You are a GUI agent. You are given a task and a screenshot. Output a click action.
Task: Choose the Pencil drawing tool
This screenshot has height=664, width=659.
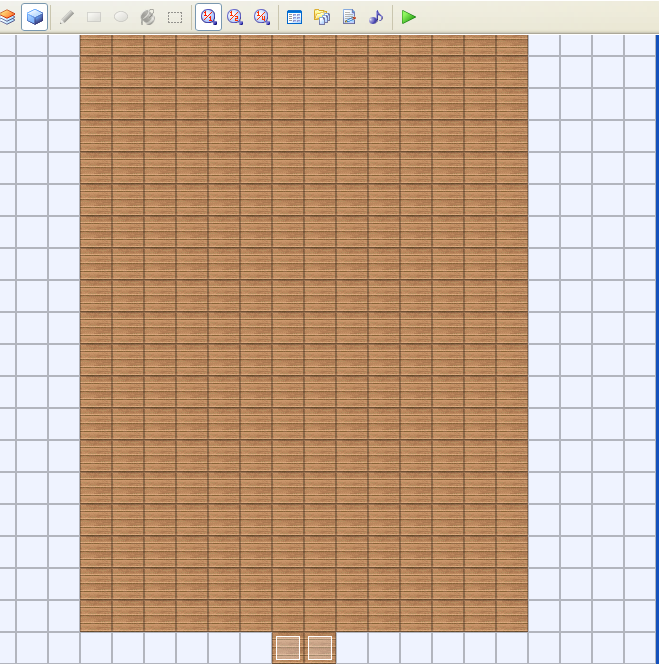point(67,17)
